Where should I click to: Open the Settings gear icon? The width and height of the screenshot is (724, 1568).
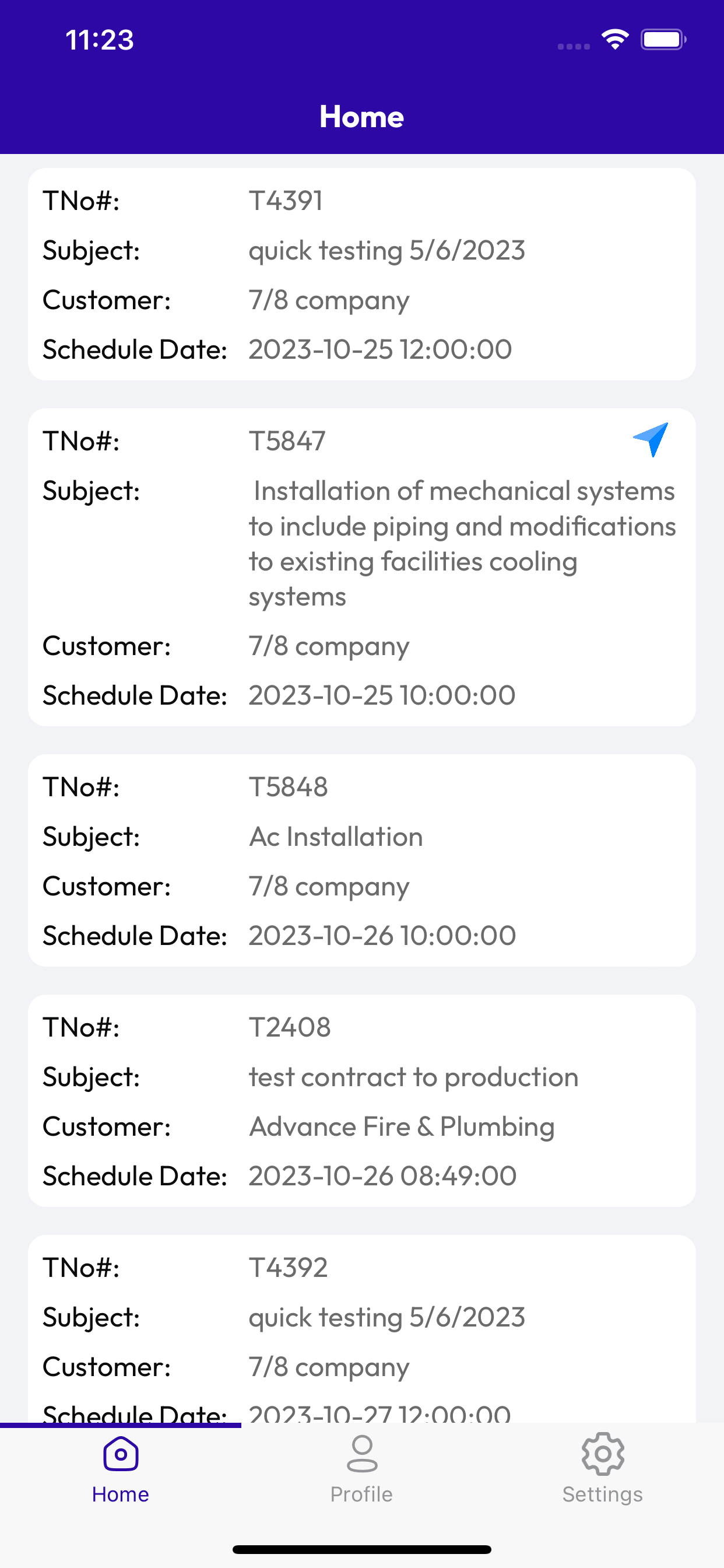pyautogui.click(x=602, y=1454)
